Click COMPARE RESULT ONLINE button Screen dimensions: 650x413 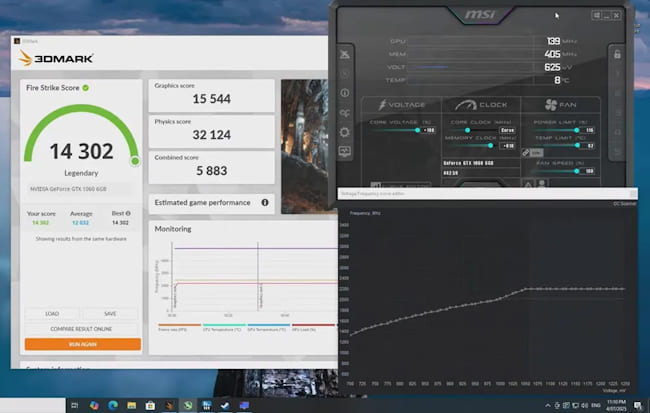[x=82, y=328]
